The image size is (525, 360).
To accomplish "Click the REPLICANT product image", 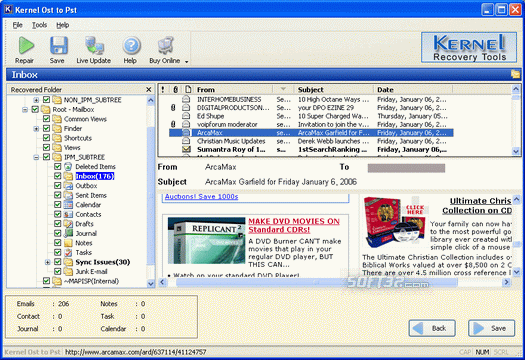I will (x=206, y=240).
